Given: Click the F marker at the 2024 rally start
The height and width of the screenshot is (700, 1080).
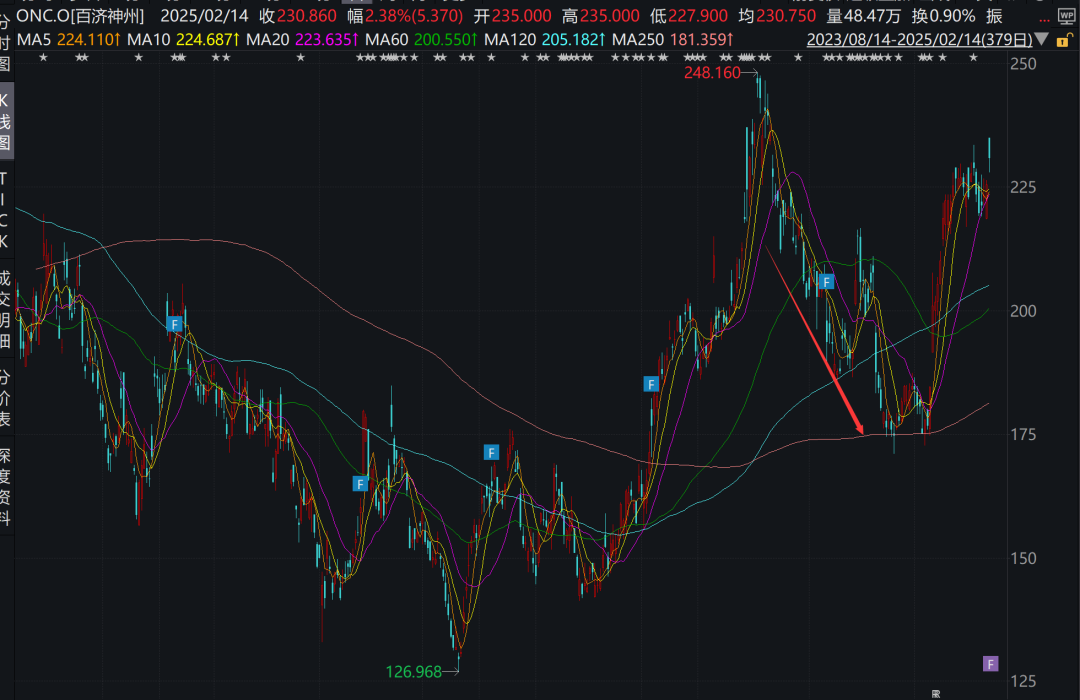Looking at the screenshot, I should coord(651,384).
